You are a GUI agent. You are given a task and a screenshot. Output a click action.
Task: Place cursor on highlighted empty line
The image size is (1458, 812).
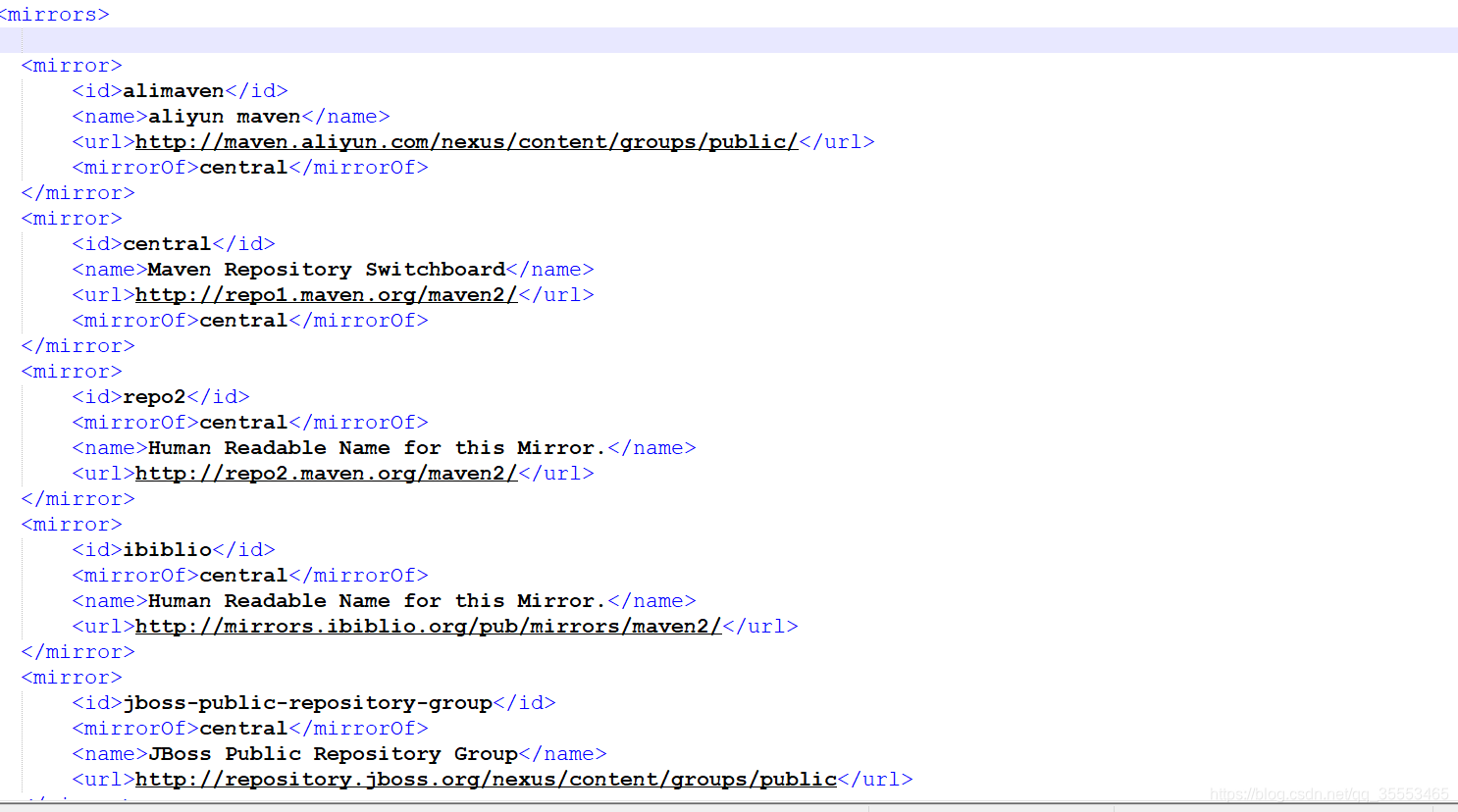pyautogui.click(x=729, y=40)
